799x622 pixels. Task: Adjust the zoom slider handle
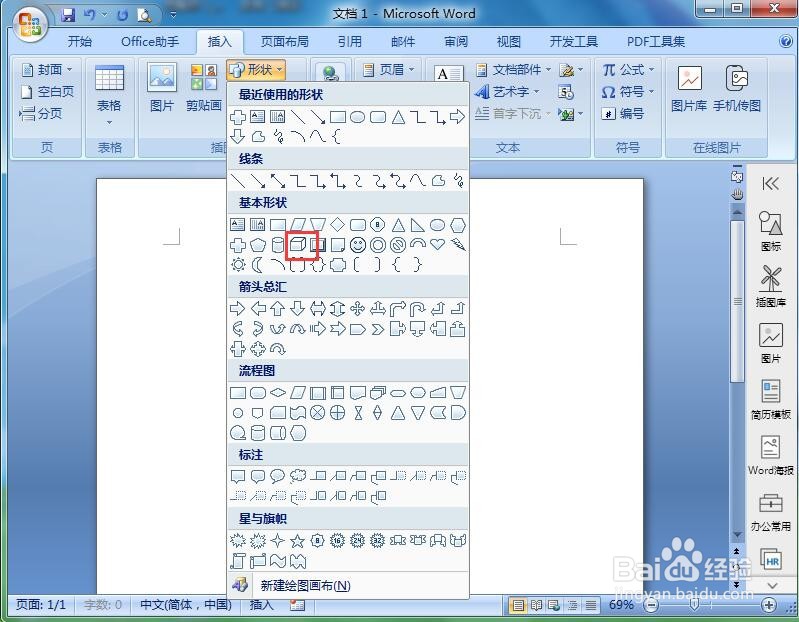[694, 605]
